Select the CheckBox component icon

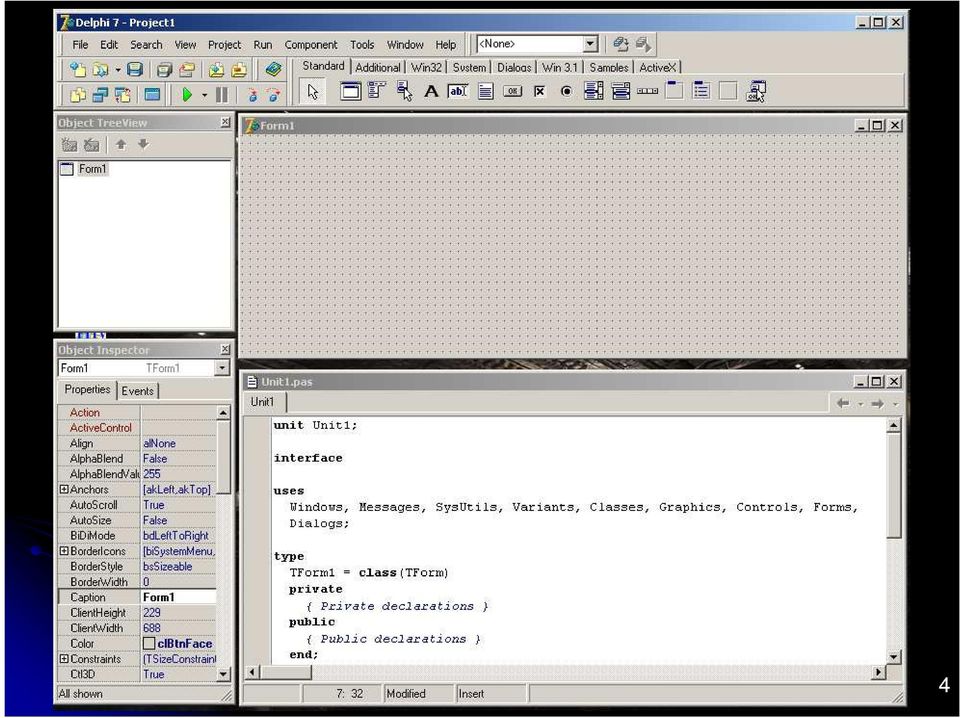click(539, 91)
